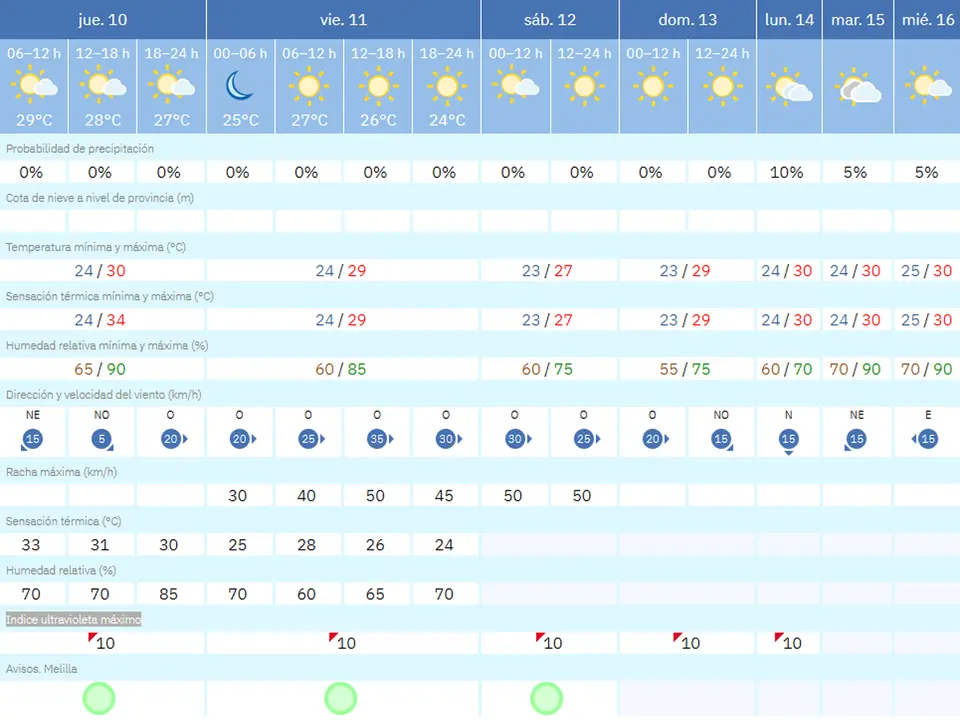Click the 65 / 90 humidity value for jue. 10

(100, 369)
